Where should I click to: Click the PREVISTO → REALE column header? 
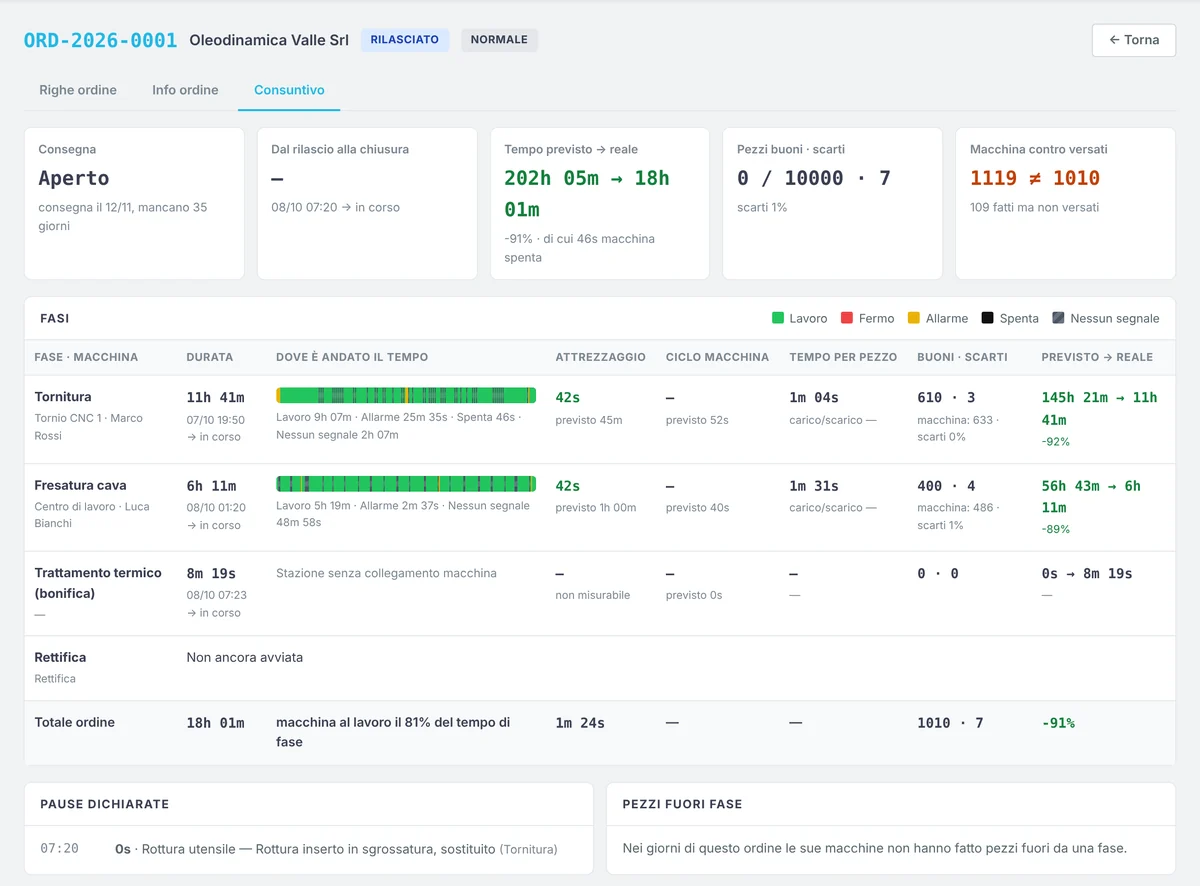click(1097, 357)
